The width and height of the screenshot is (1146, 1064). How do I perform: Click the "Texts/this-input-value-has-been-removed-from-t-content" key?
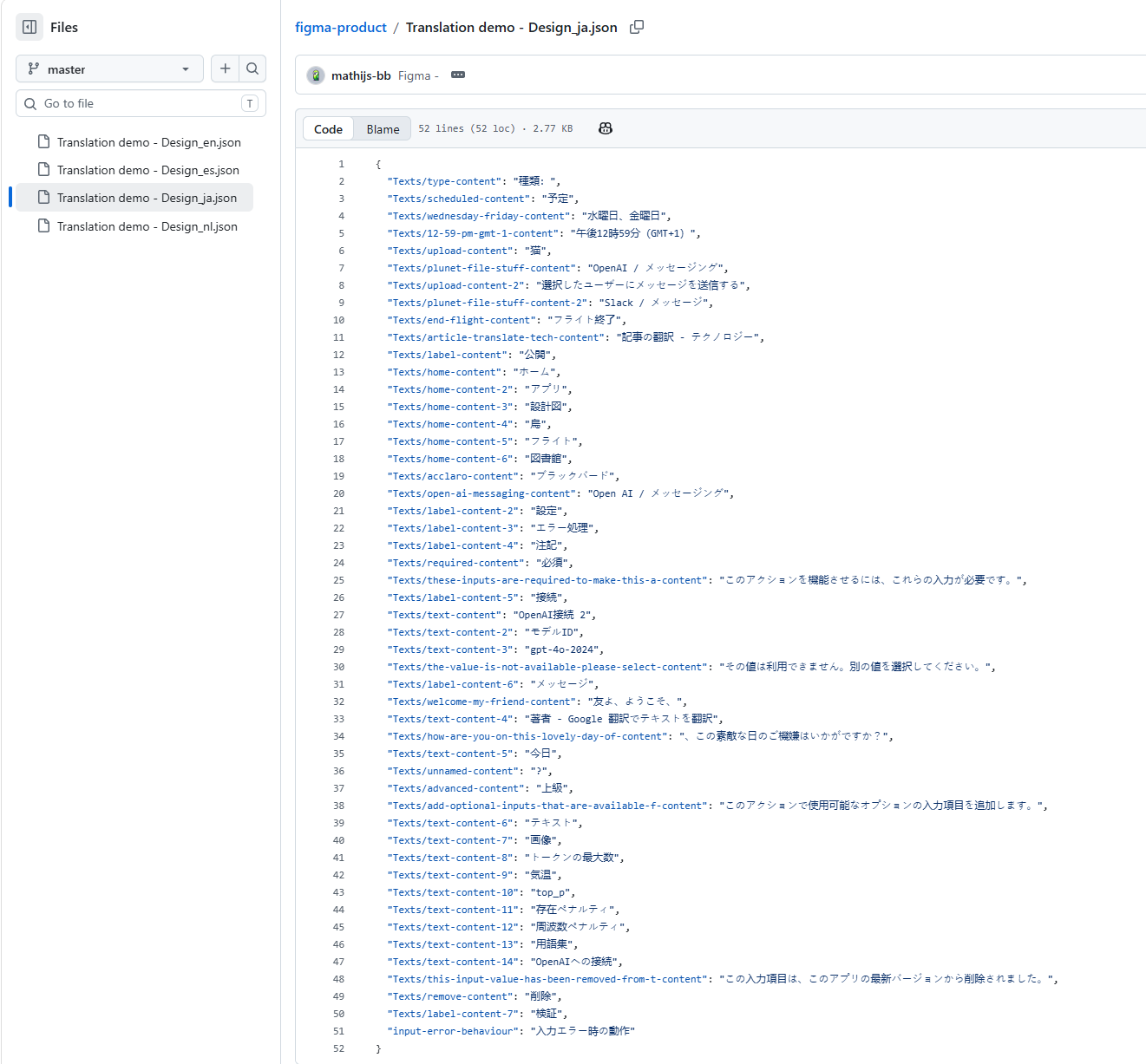pos(549,979)
